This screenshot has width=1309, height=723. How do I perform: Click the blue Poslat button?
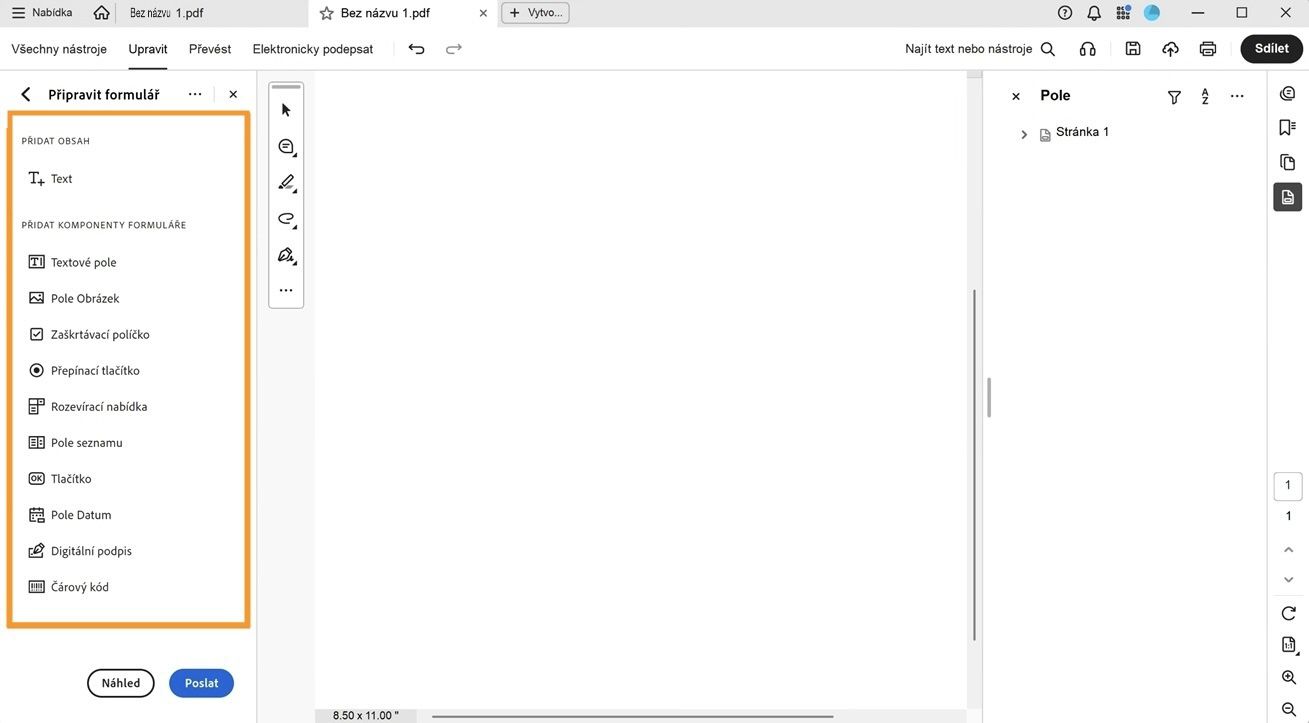tap(201, 683)
